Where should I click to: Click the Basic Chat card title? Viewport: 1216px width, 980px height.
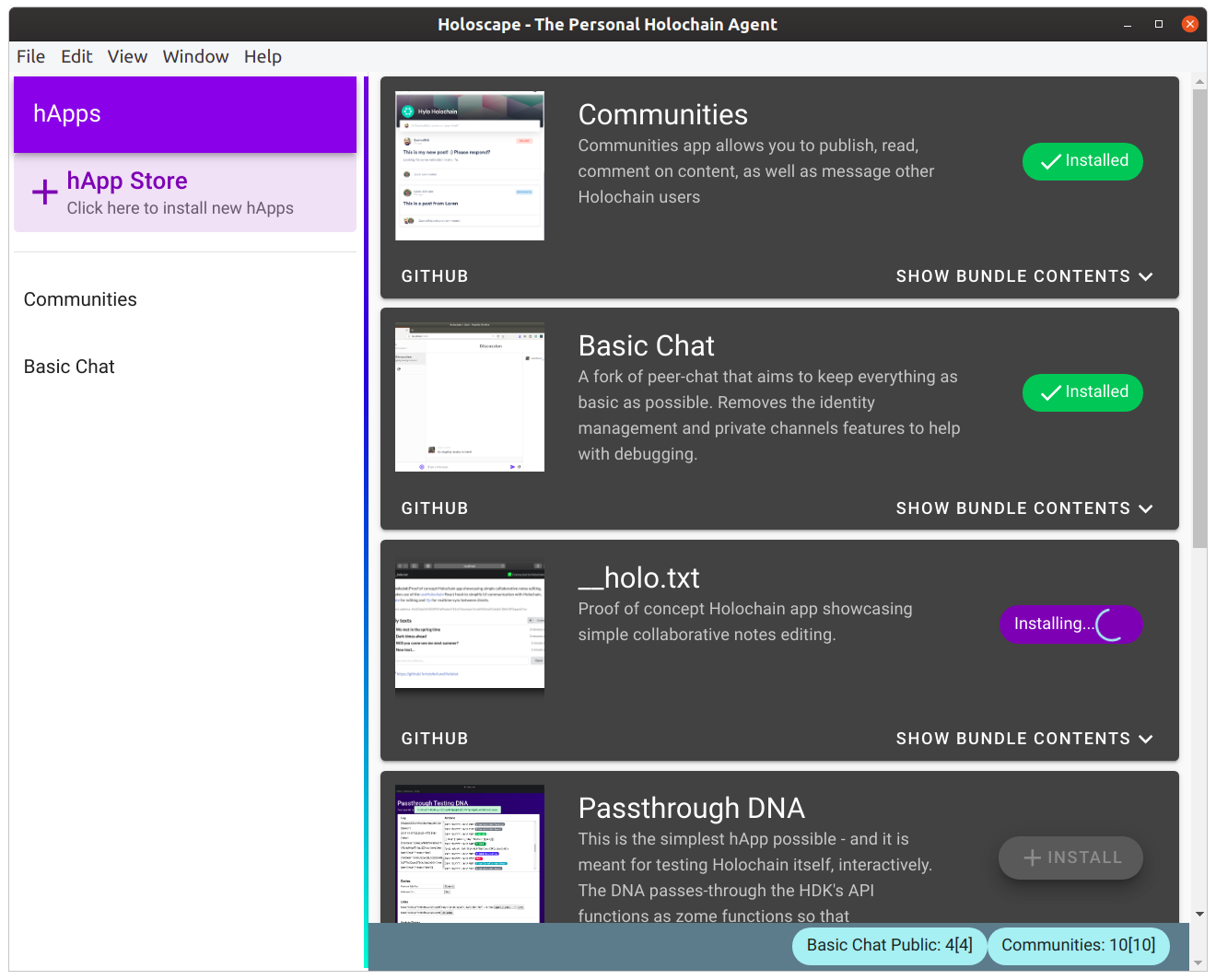tap(647, 346)
